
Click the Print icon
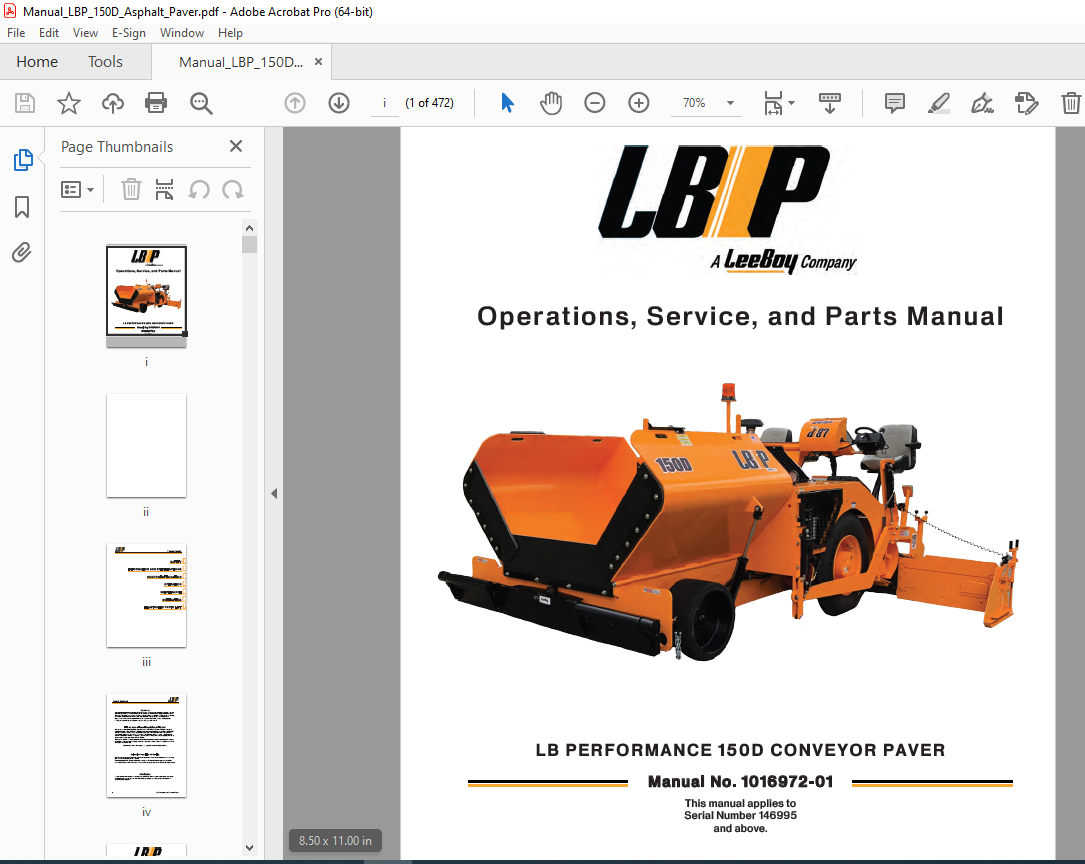click(156, 103)
